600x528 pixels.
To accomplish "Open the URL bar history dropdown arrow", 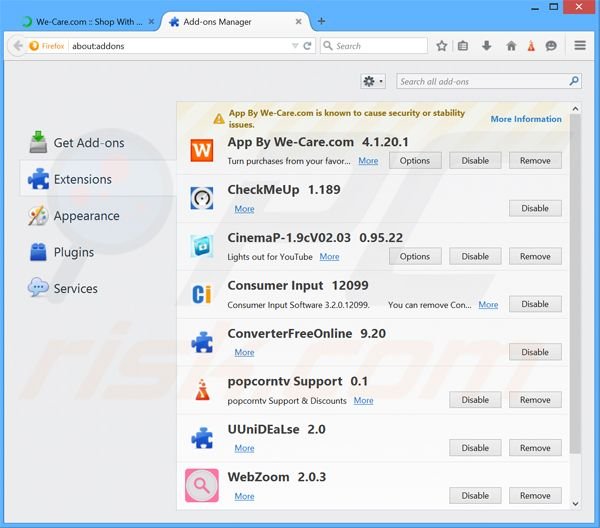I will [x=295, y=46].
